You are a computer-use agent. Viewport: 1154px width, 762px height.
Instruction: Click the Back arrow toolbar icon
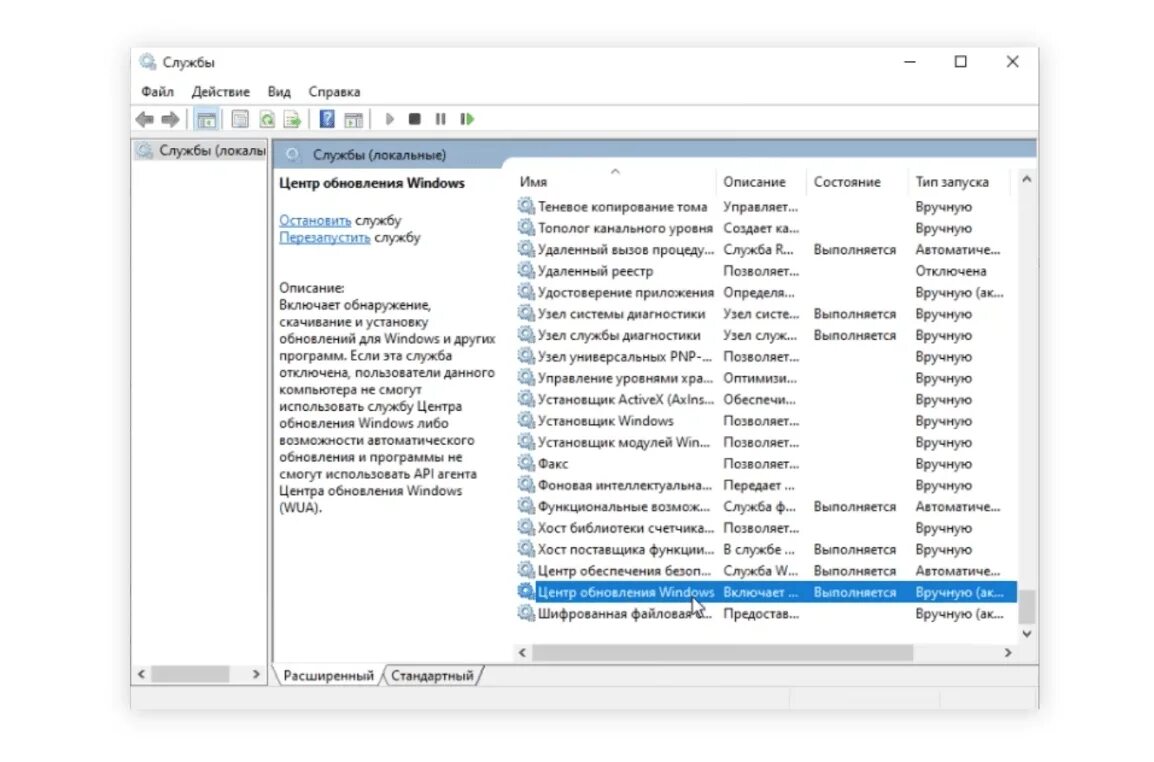[145, 119]
